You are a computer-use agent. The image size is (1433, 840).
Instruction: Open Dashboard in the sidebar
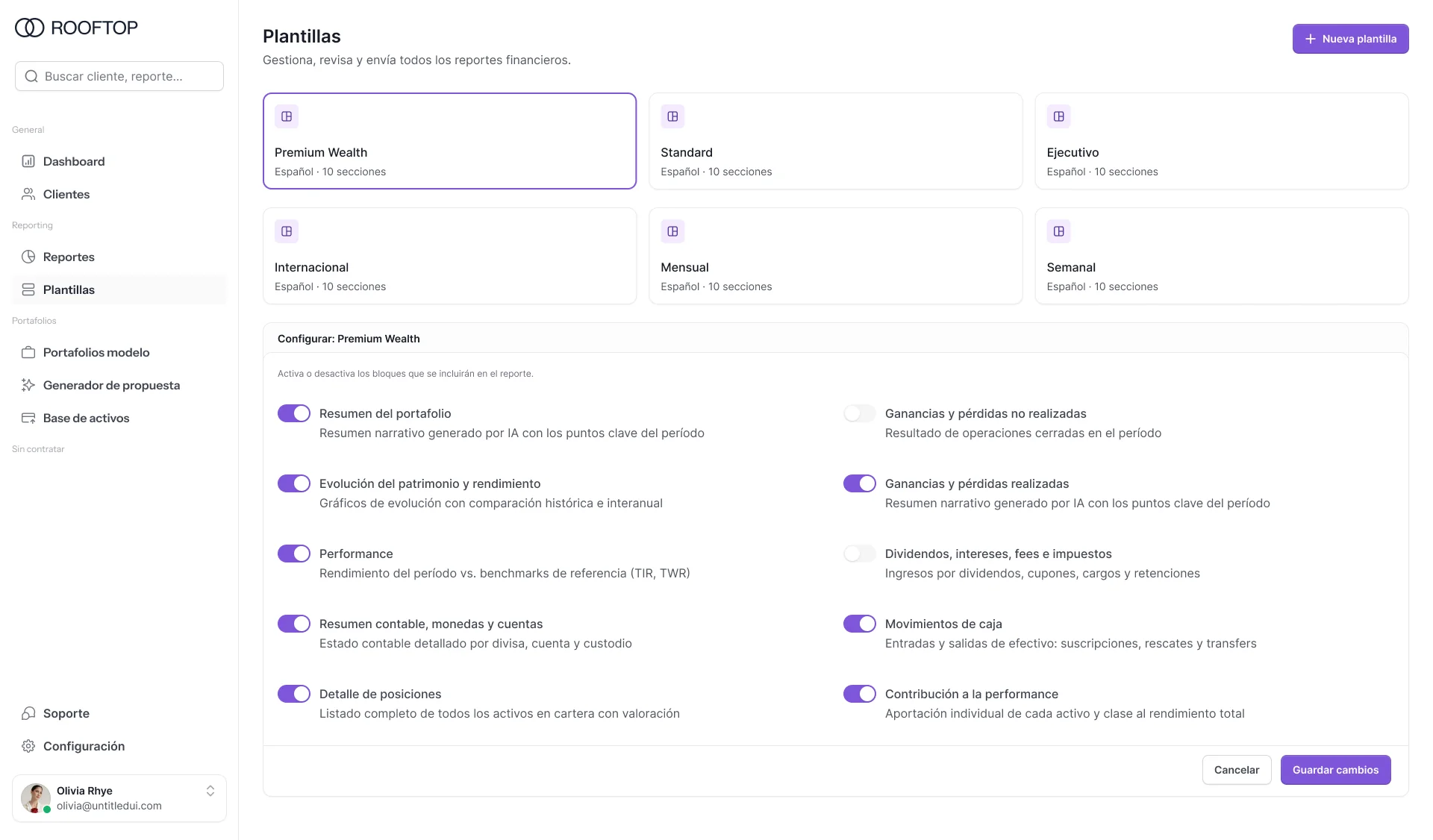(119, 161)
